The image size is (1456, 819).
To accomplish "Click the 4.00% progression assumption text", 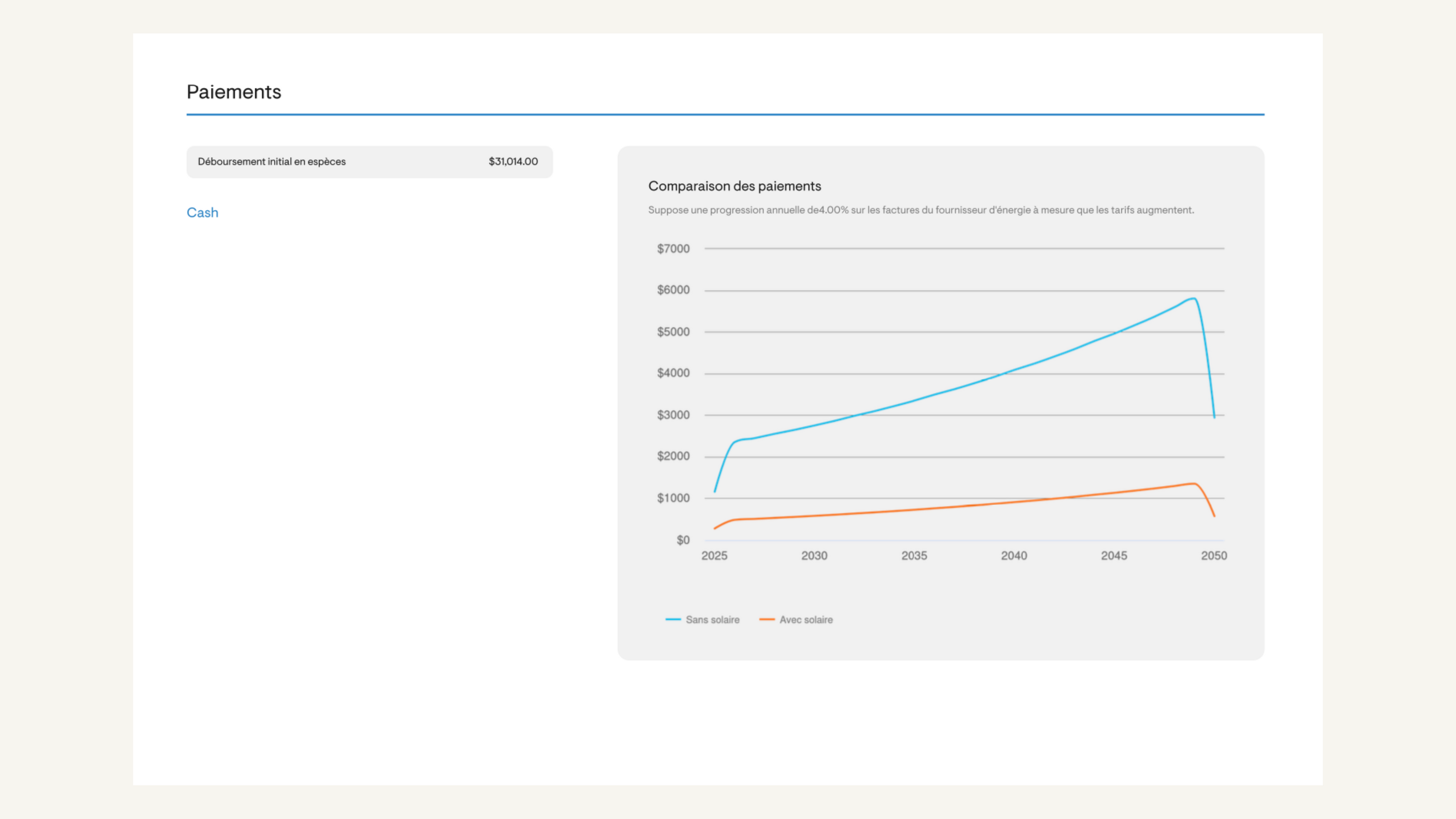I will tap(833, 210).
